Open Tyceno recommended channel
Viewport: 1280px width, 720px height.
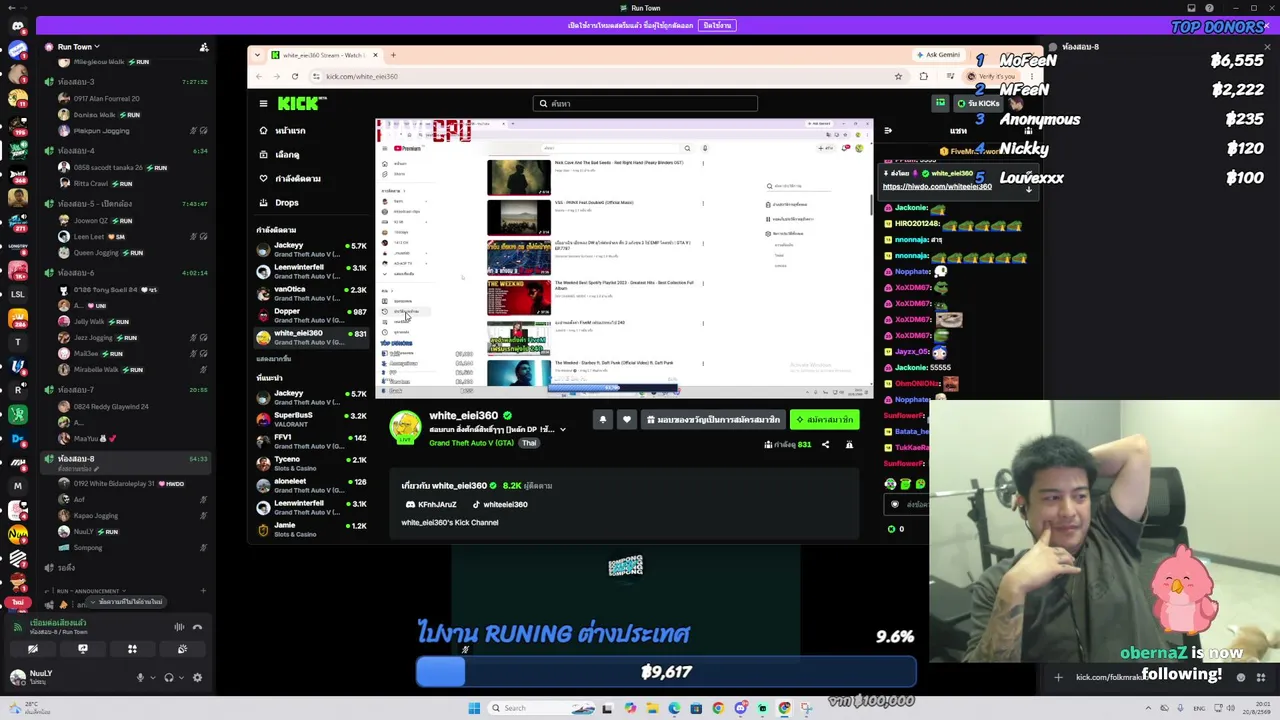(310, 464)
